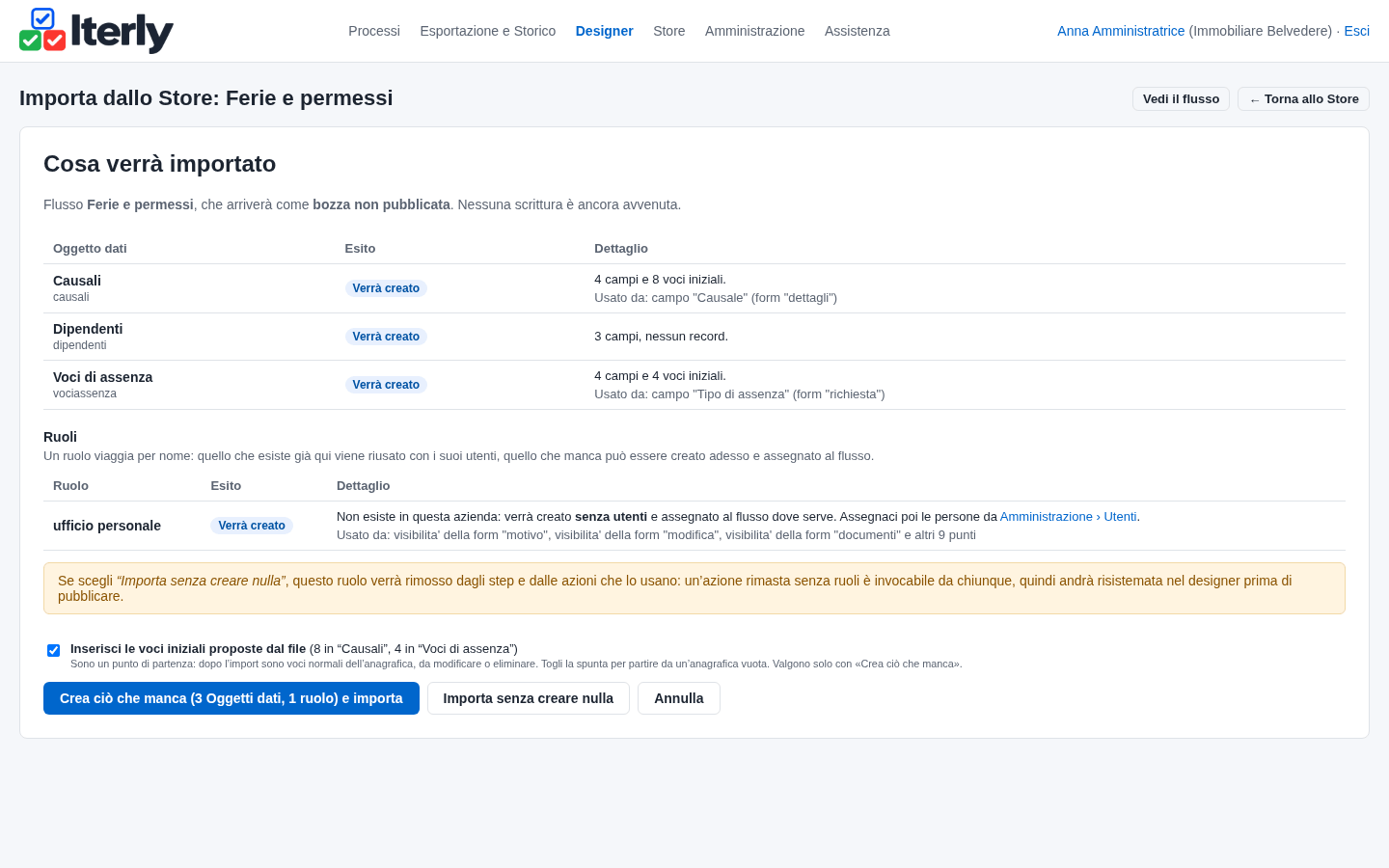
Task: Click the Ruoli section heading
Action: click(60, 437)
